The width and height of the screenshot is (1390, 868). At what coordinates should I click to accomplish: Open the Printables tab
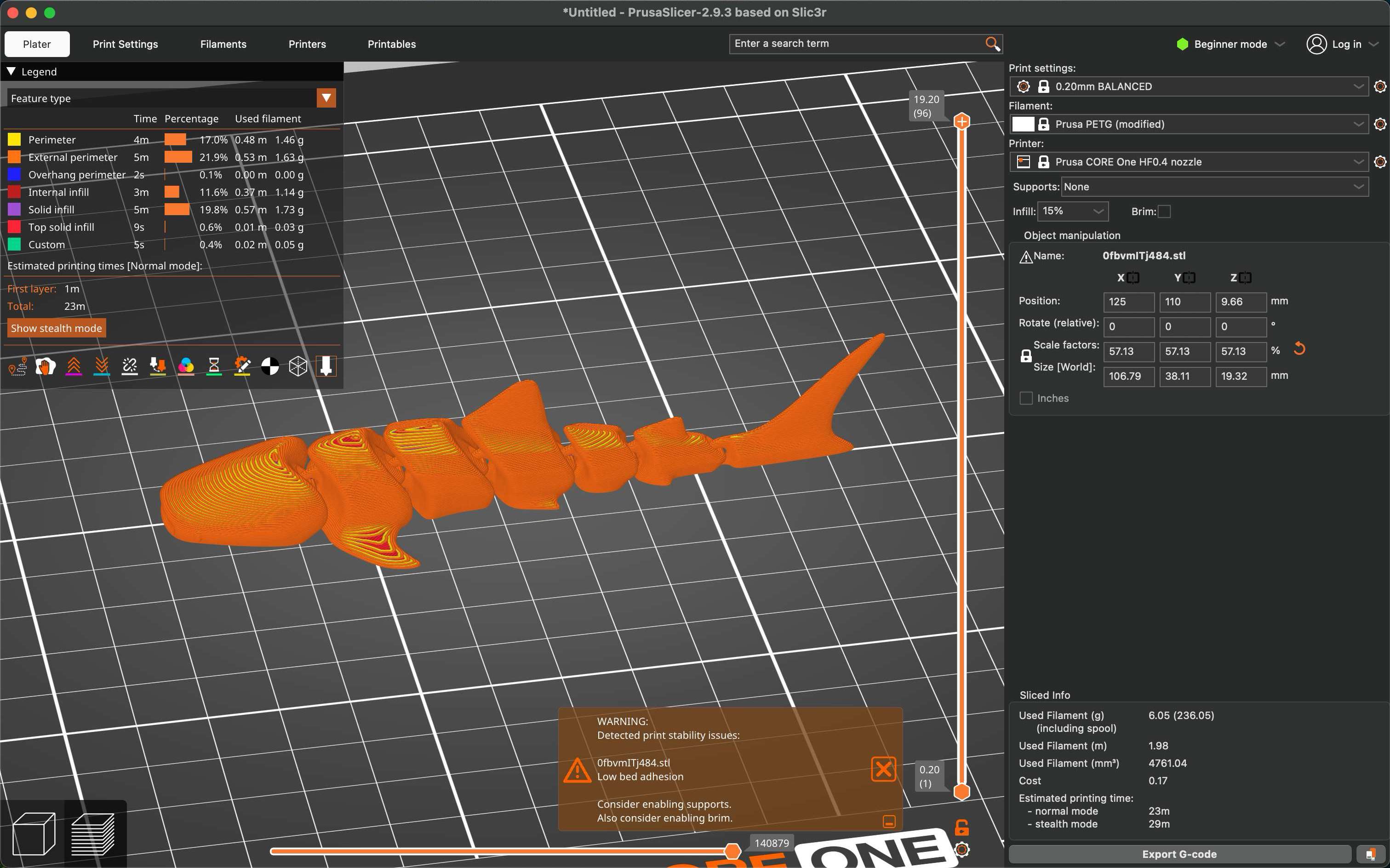pyautogui.click(x=392, y=44)
